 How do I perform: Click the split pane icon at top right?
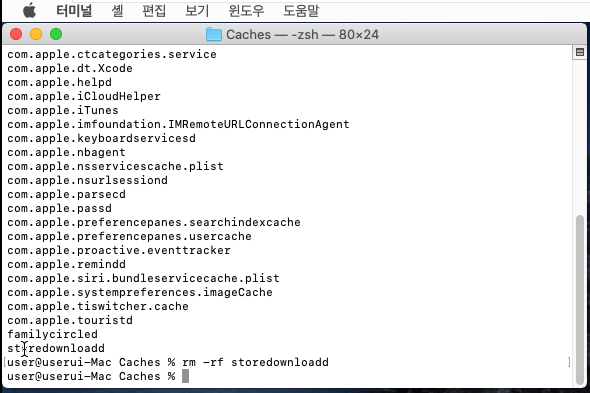(580, 52)
